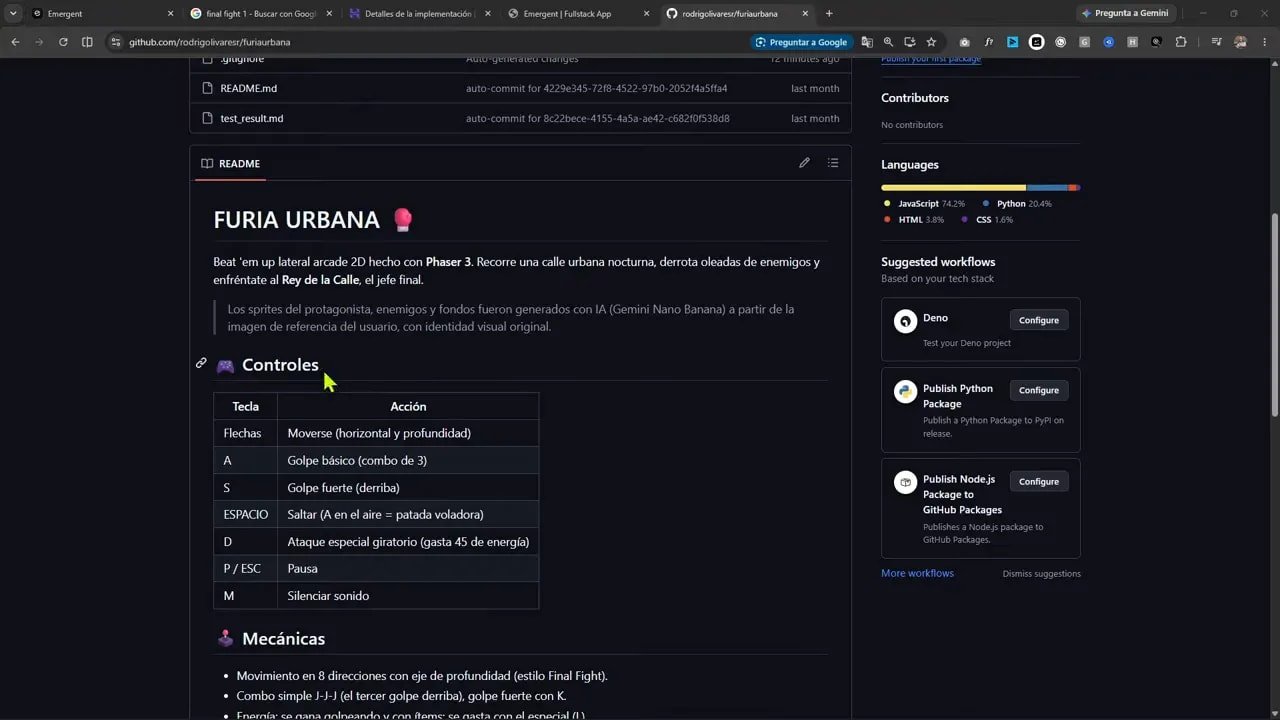Screen dimensions: 1280x720
Task: Open the Extensions puzzle piece menu
Action: point(1181,42)
